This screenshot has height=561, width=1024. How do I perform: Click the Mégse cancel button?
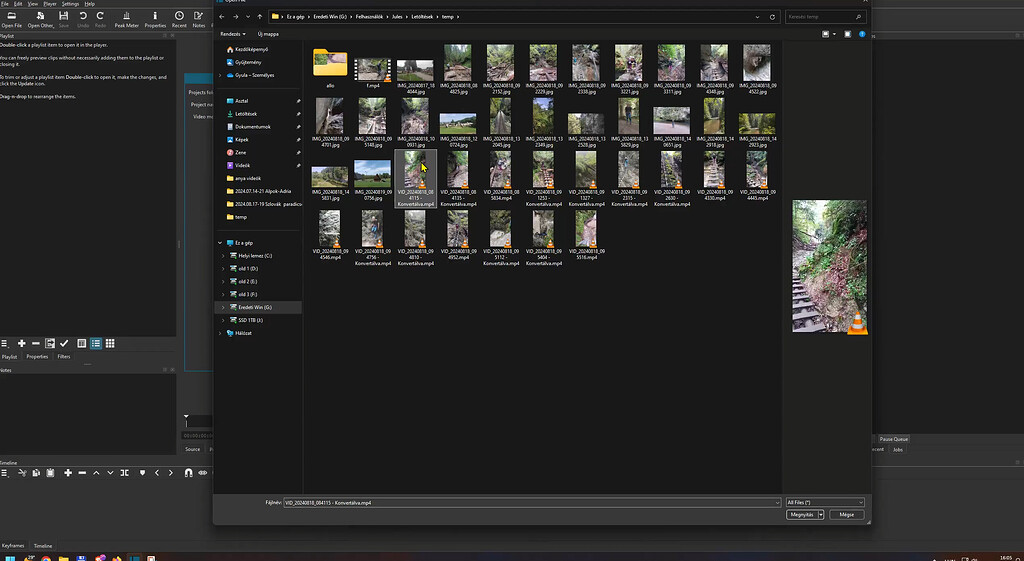pos(846,514)
